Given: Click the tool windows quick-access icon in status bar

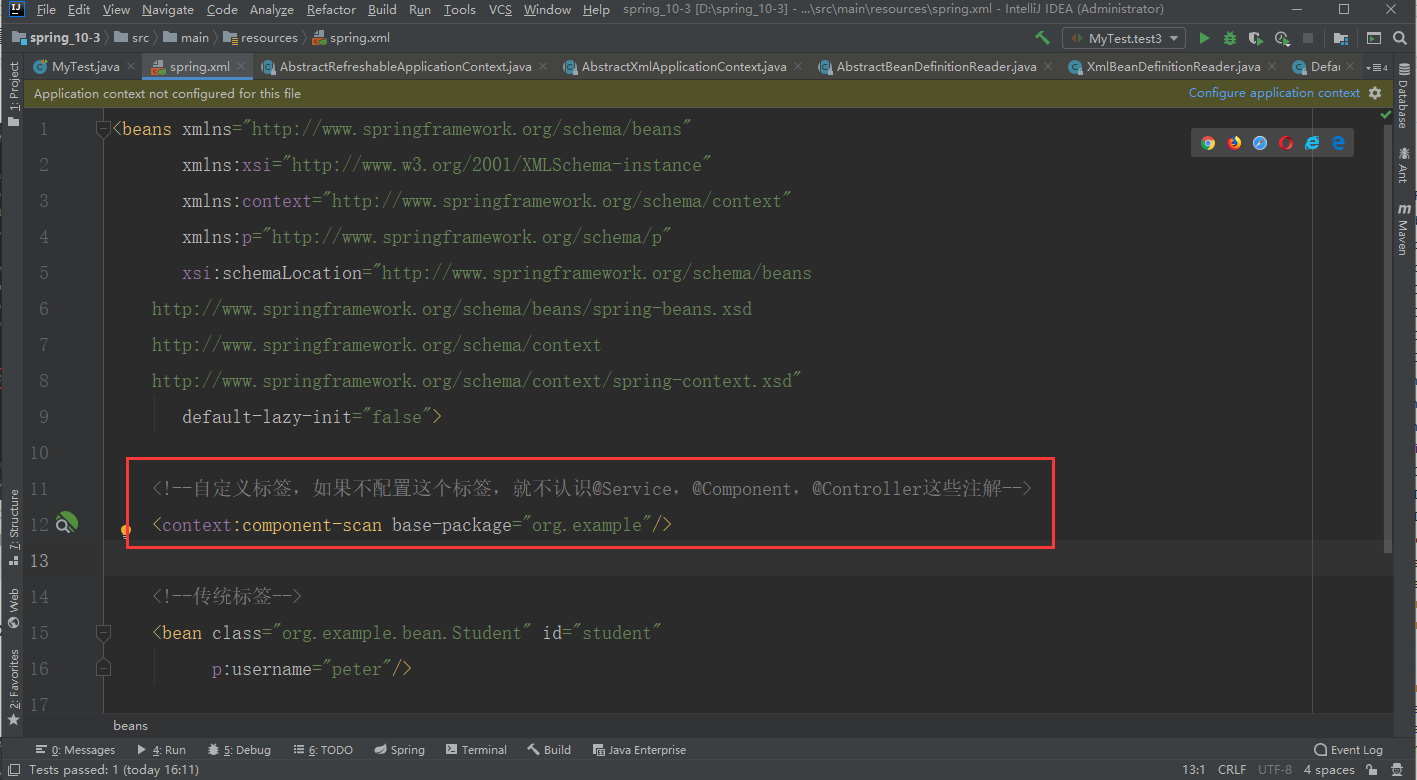Looking at the screenshot, I should 13,770.
